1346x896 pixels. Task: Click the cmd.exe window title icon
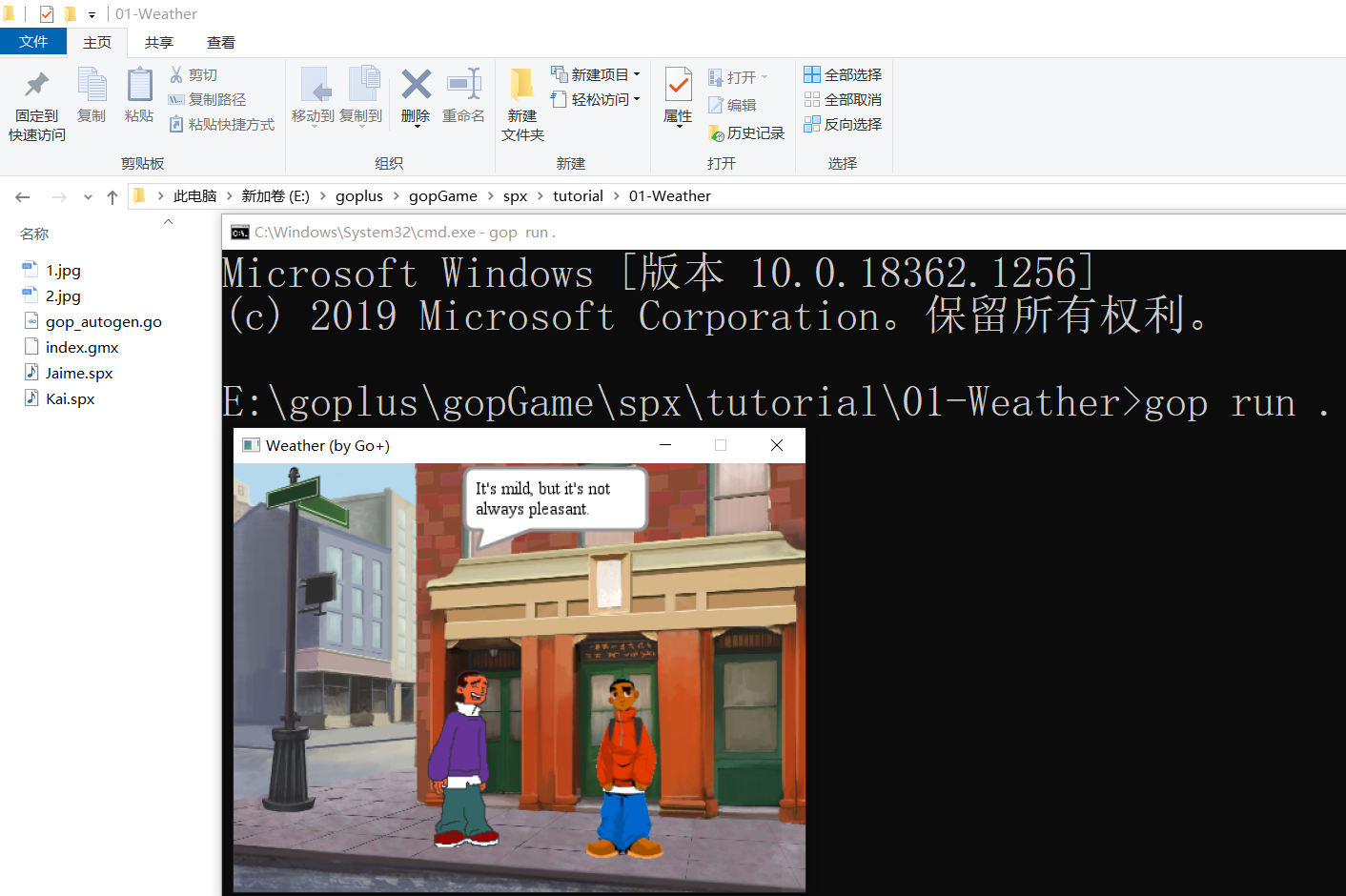[x=240, y=233]
